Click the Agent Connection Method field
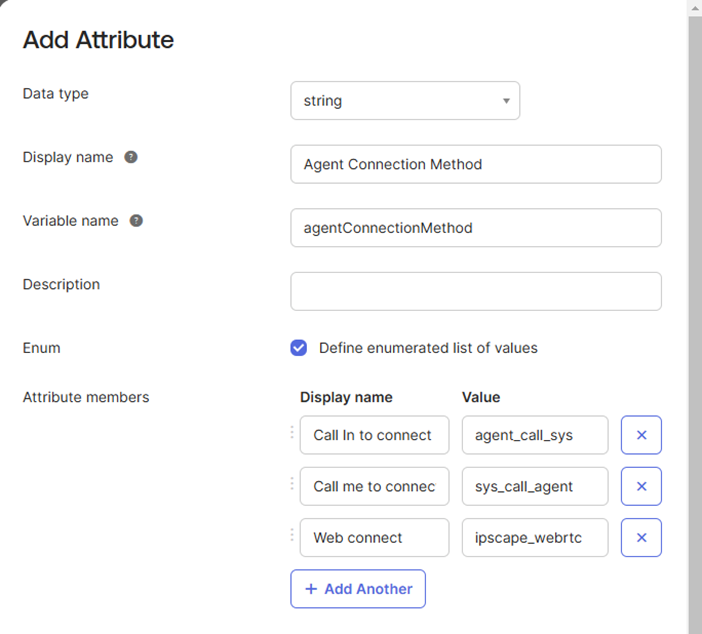The height and width of the screenshot is (634, 702). point(475,164)
